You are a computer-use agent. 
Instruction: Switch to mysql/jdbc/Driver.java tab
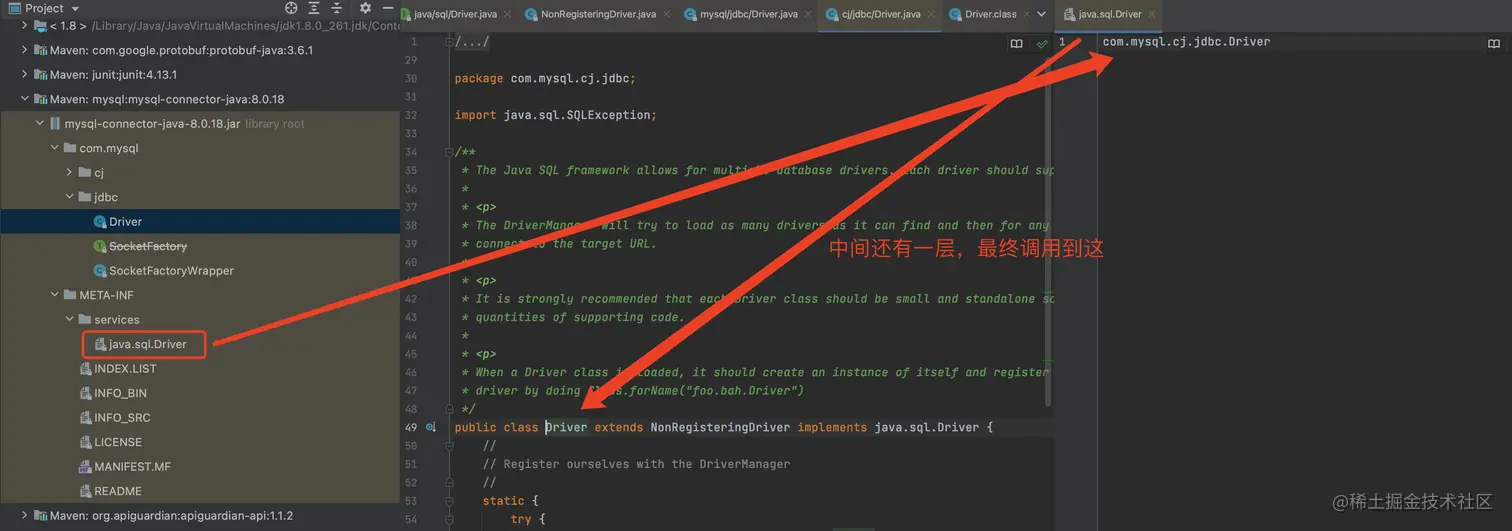coord(748,14)
